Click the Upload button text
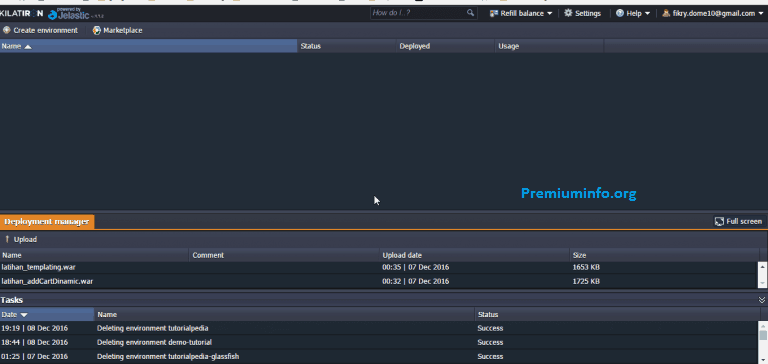The image size is (768, 364). 25,240
